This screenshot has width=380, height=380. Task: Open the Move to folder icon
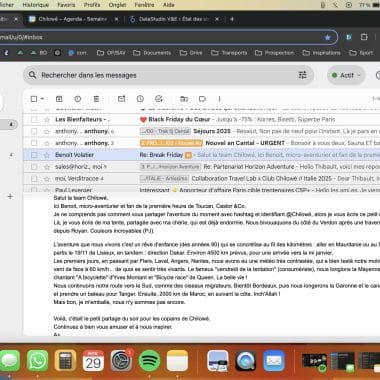tap(184, 99)
